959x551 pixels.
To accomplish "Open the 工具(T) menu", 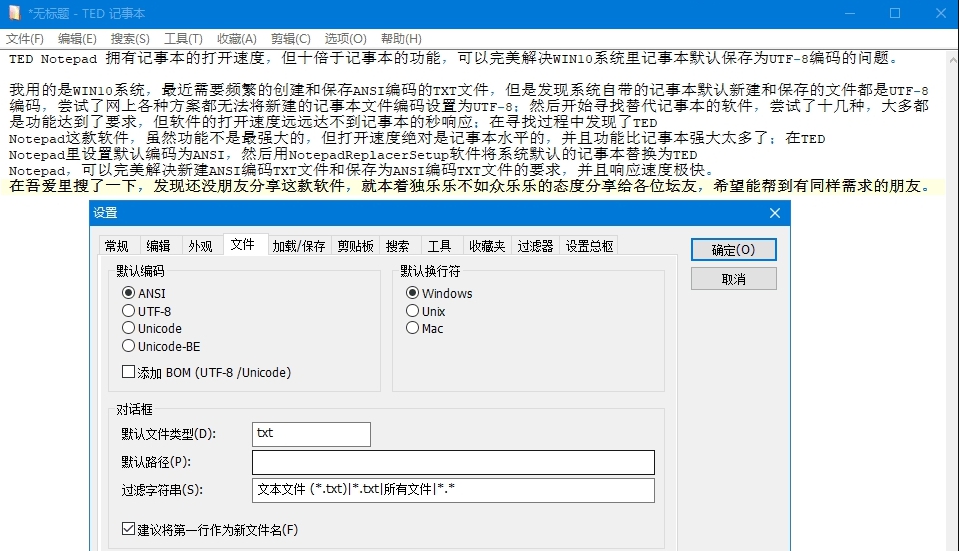I will coord(183,39).
